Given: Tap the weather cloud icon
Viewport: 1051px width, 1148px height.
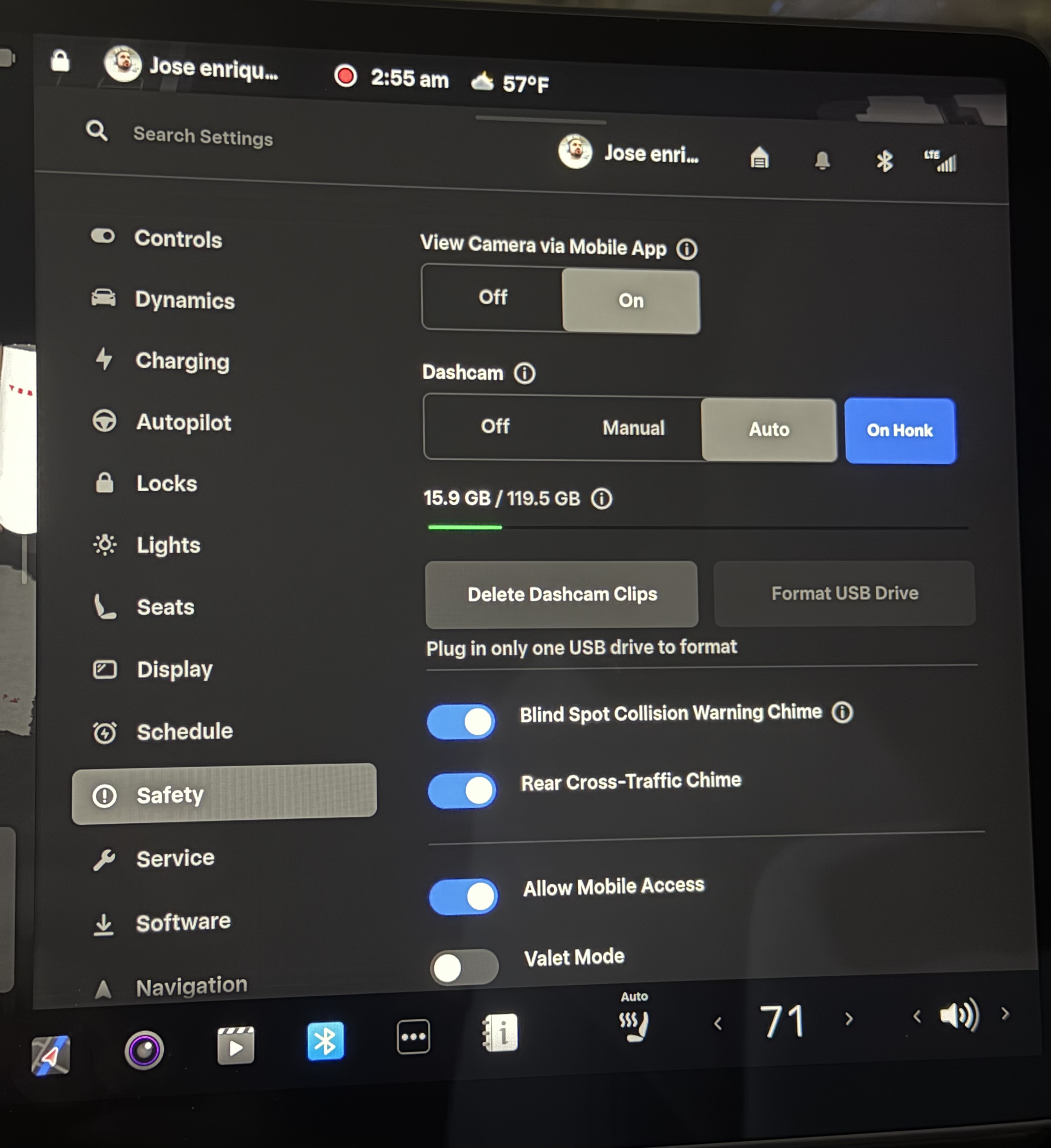Looking at the screenshot, I should coord(483,81).
